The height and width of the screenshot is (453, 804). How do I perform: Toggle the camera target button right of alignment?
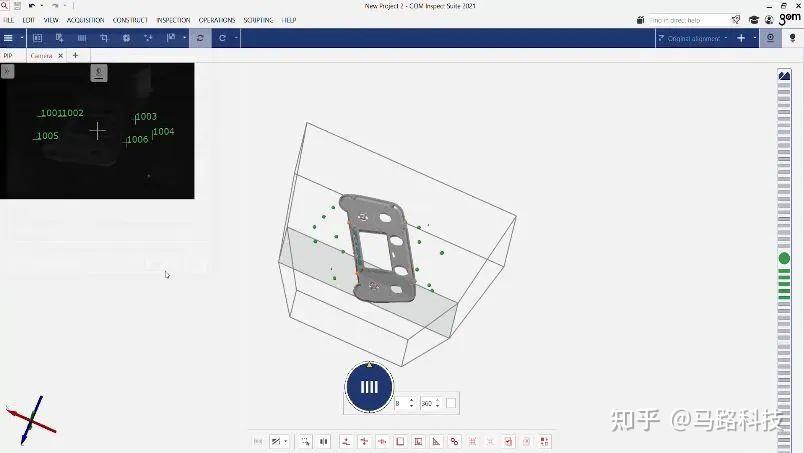(771, 38)
